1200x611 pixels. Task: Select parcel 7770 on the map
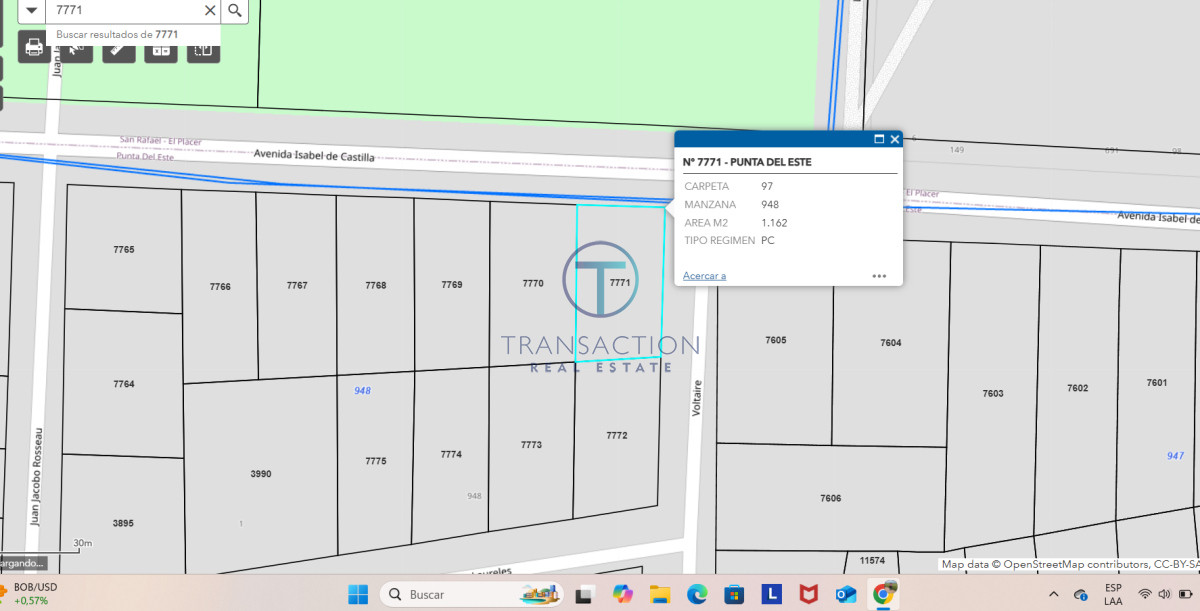coord(533,283)
